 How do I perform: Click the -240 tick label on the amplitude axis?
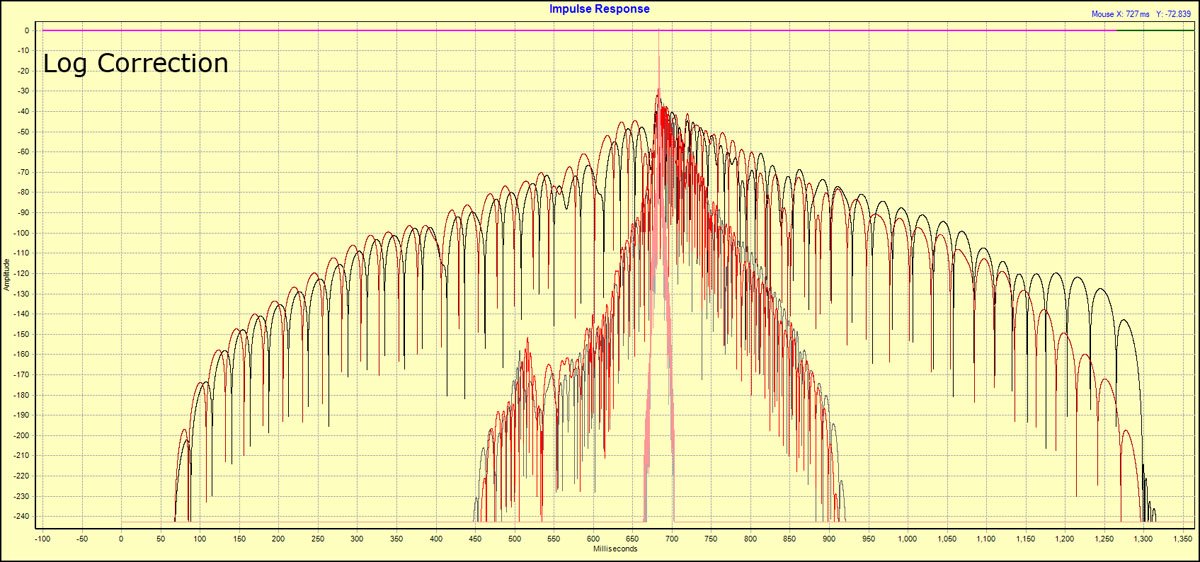(x=20, y=517)
